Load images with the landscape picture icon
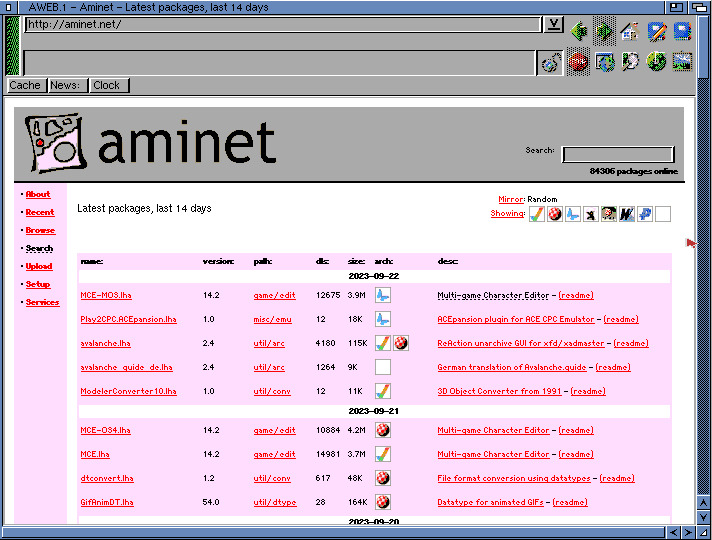Image resolution: width=712 pixels, height=540 pixels. [x=682, y=61]
